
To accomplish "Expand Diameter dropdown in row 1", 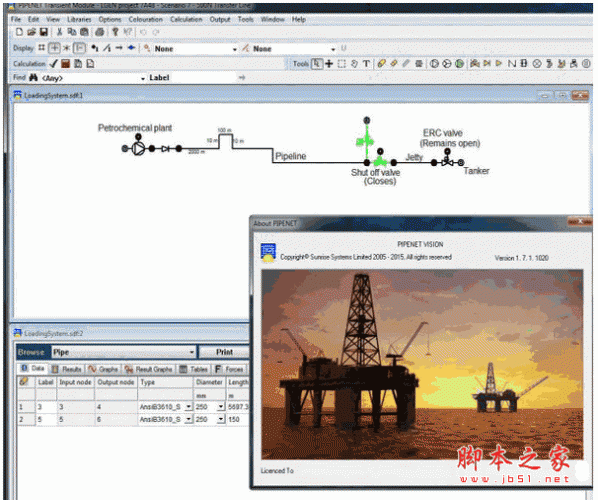I will (x=221, y=407).
